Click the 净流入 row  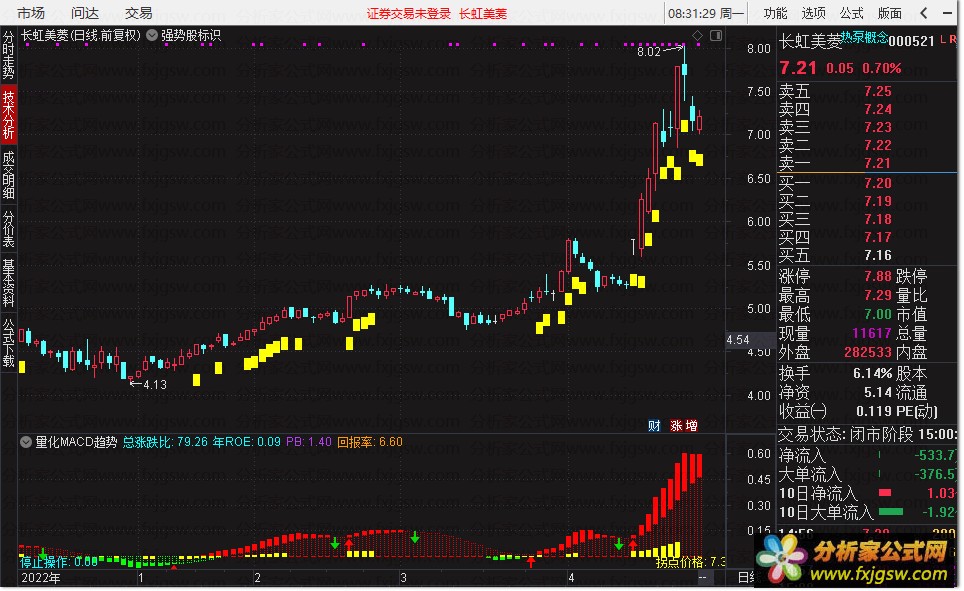click(867, 456)
